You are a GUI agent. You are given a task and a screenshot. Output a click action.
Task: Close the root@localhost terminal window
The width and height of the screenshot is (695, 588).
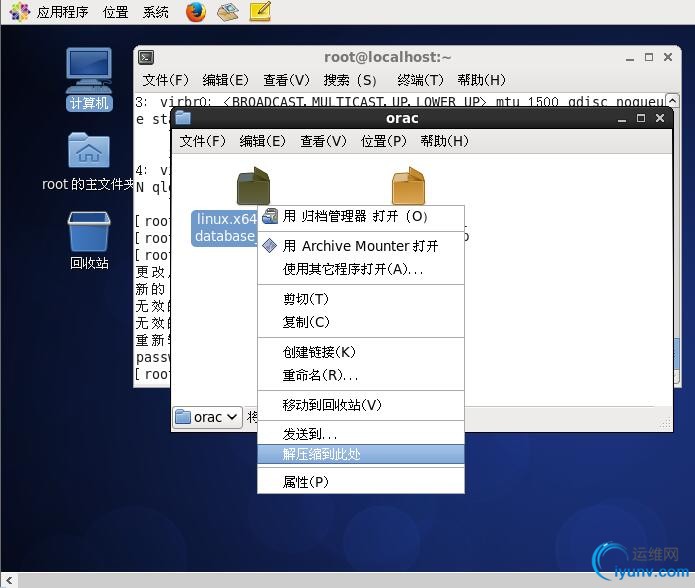pyautogui.click(x=668, y=57)
